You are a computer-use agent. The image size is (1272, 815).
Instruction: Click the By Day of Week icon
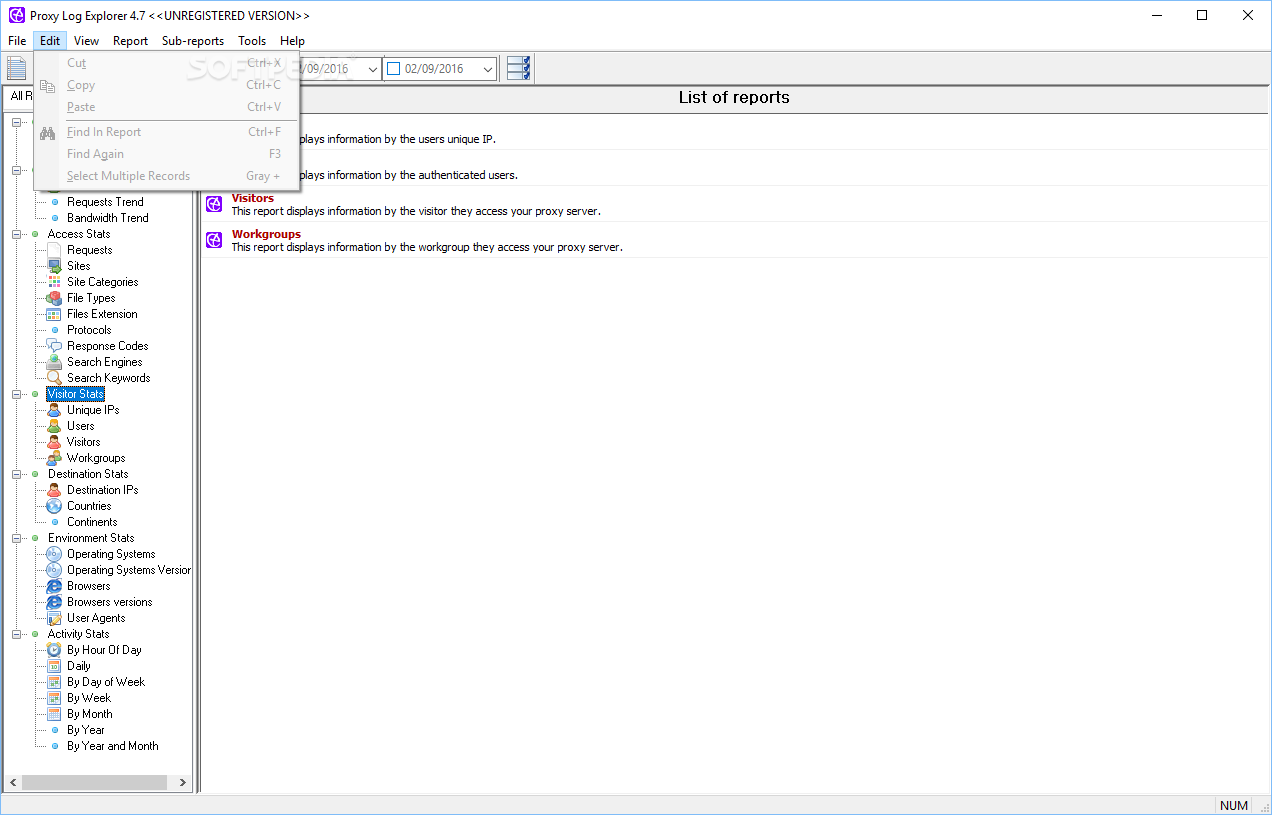click(54, 682)
